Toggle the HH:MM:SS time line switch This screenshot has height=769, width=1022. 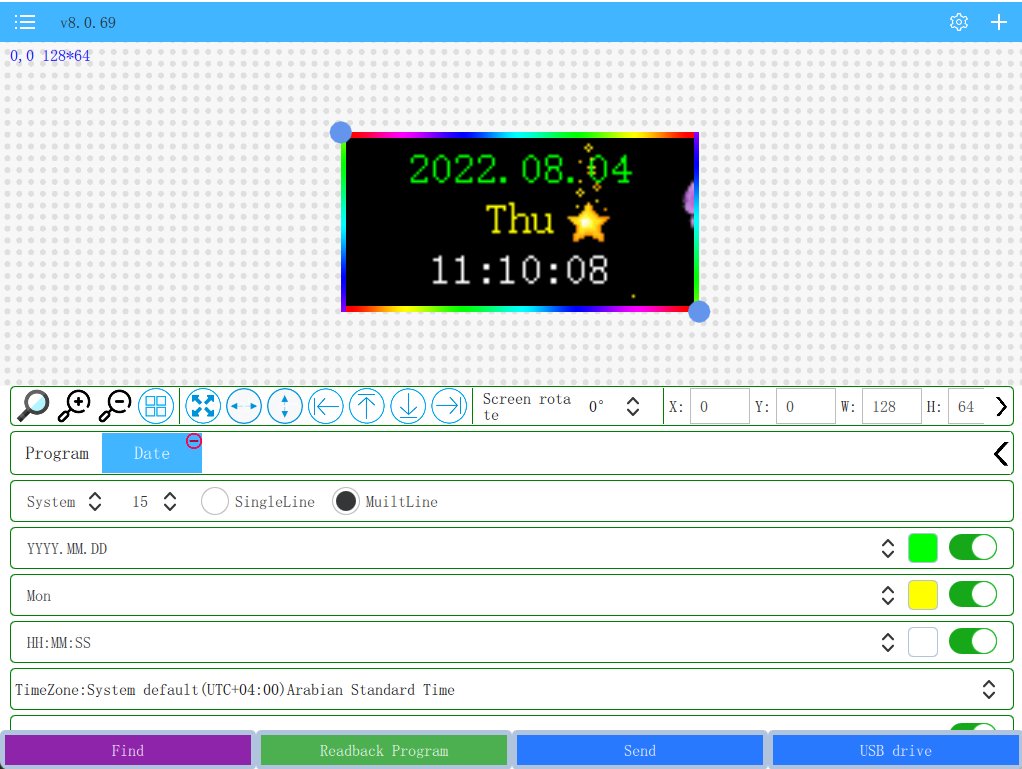(x=972, y=641)
